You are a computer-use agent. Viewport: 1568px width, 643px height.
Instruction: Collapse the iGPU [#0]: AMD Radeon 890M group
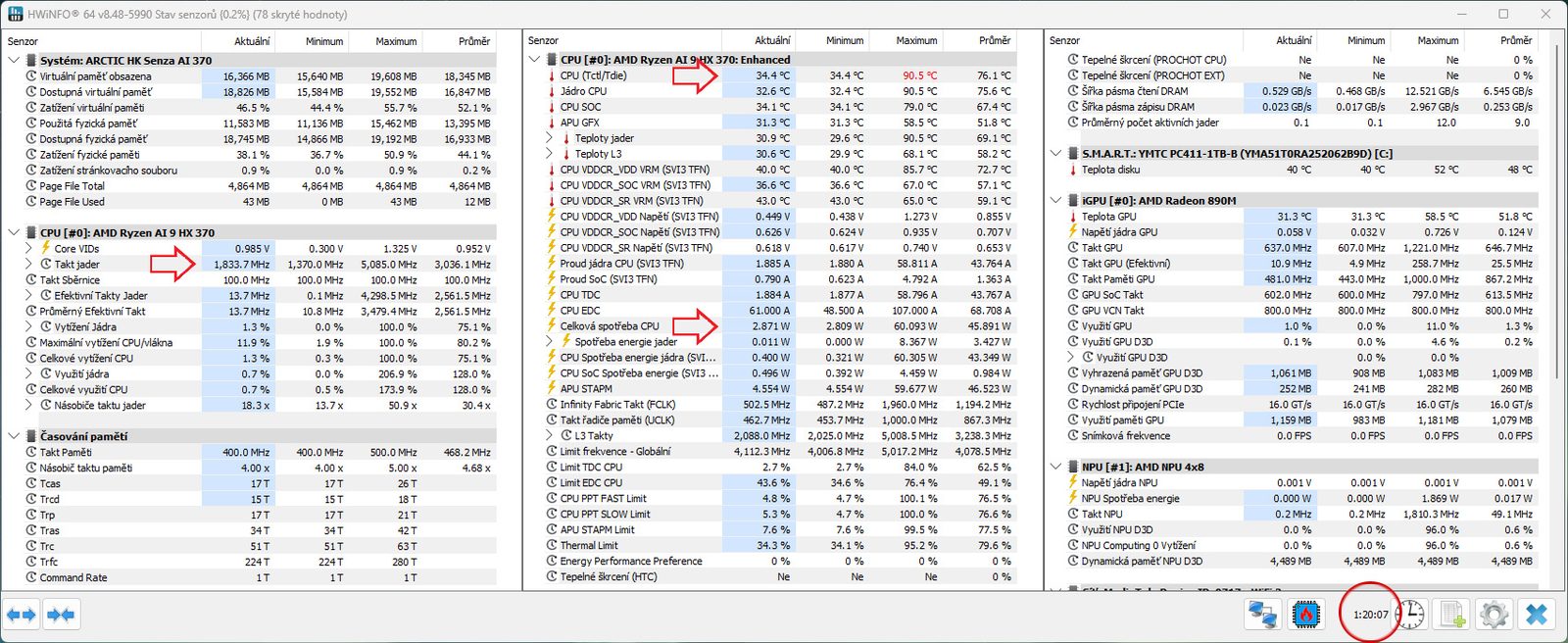(x=1055, y=201)
